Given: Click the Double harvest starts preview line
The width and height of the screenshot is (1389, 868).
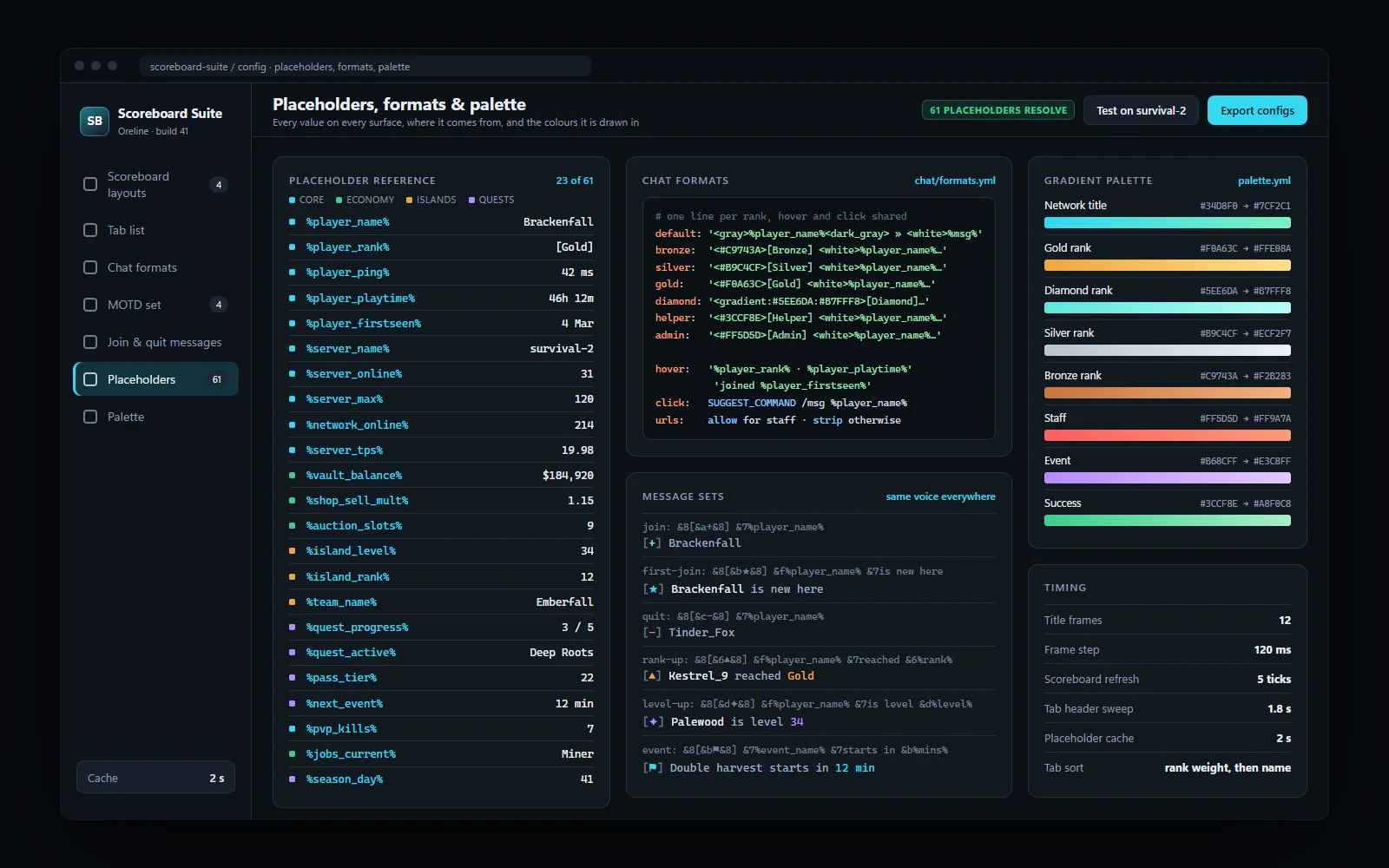Looking at the screenshot, I should pyautogui.click(x=759, y=768).
